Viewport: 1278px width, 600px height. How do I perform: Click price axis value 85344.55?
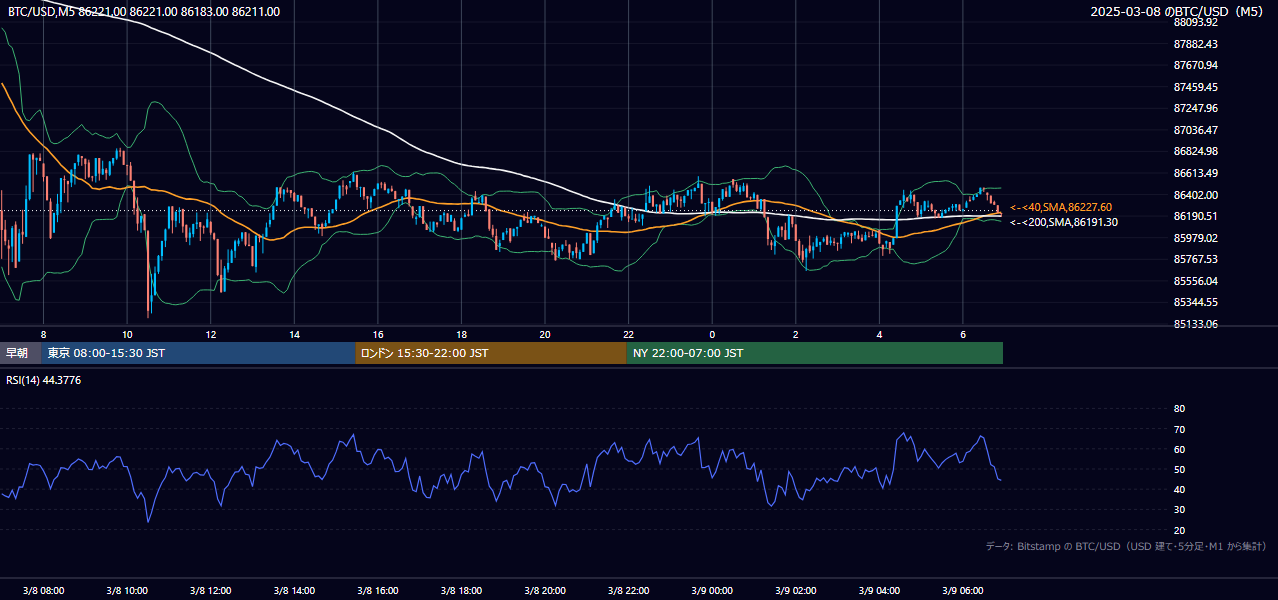pos(1196,302)
